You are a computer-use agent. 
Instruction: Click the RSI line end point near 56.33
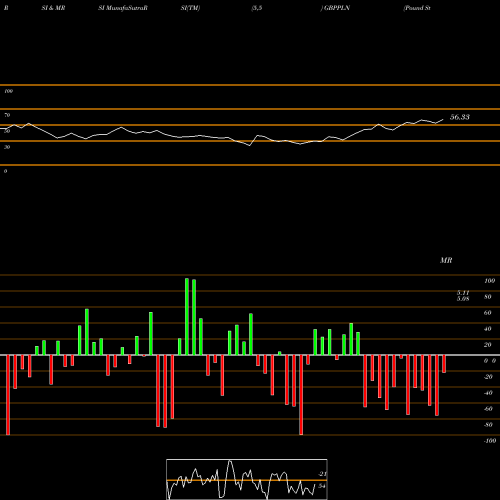pos(443,119)
